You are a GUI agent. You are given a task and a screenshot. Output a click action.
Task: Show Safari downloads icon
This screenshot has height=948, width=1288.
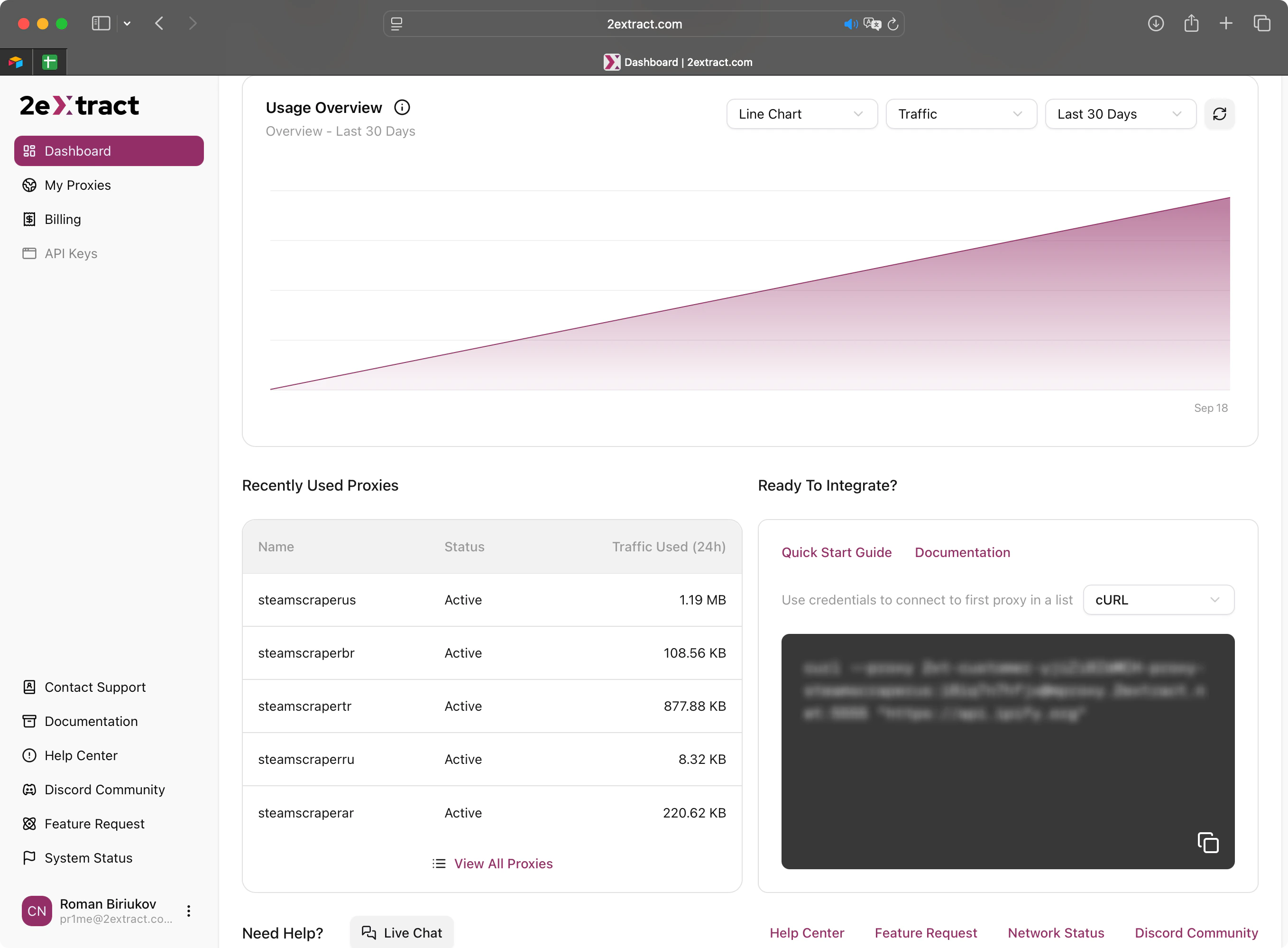pos(1156,24)
